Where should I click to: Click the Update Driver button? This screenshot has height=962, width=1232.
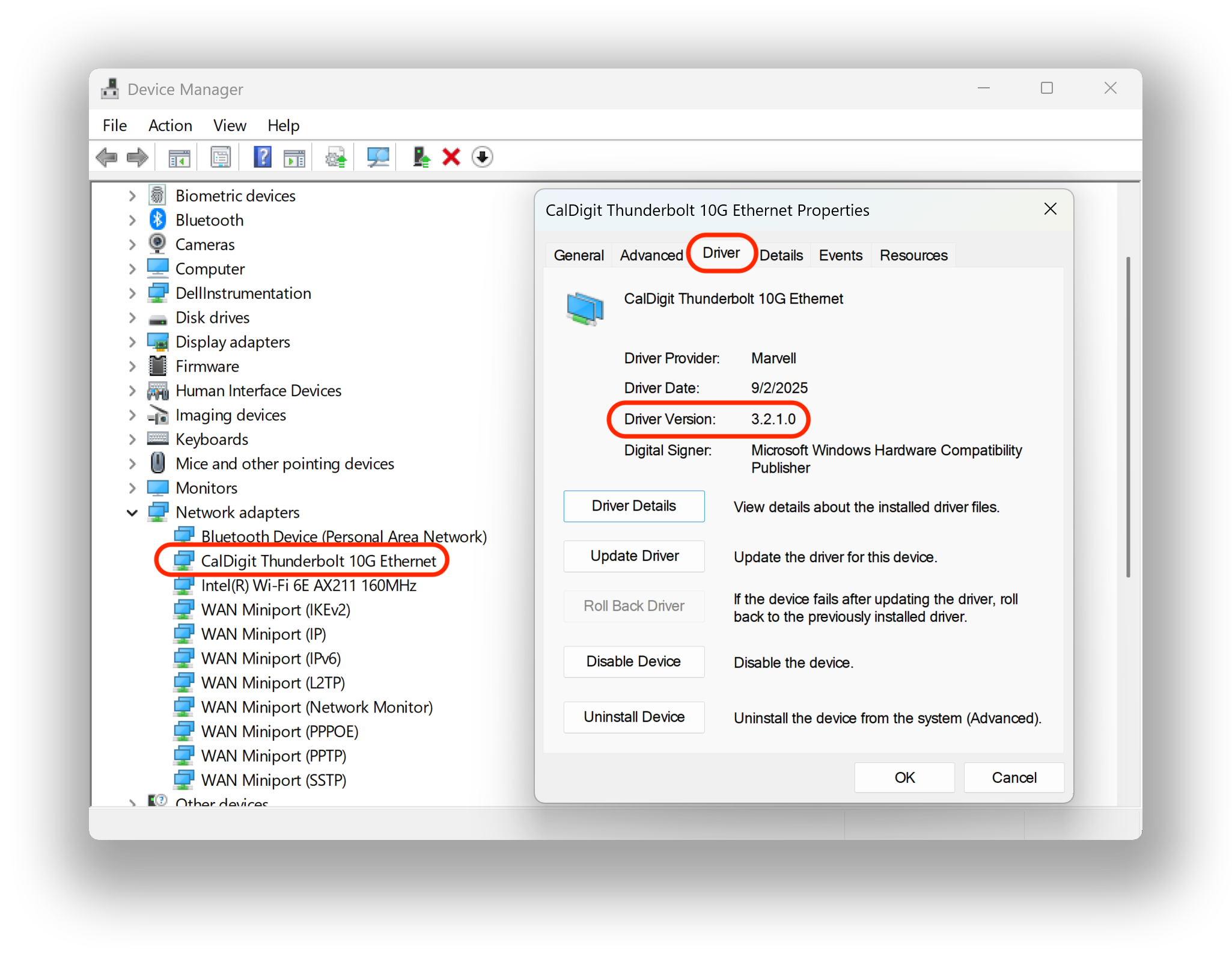(x=634, y=556)
